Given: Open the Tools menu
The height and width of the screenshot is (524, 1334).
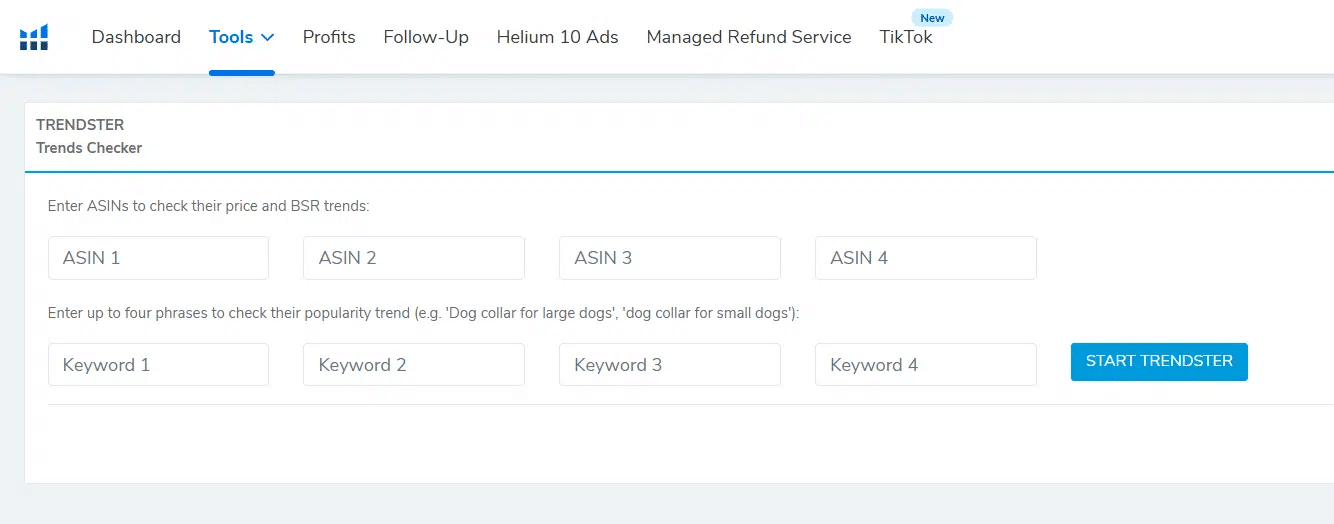Looking at the screenshot, I should 231,37.
